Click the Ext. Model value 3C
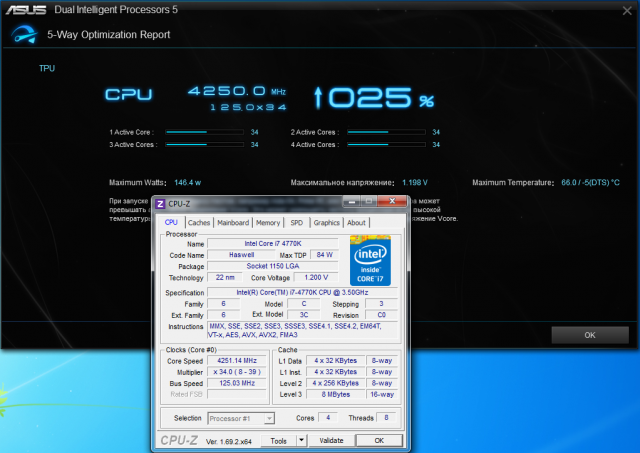Image resolution: width=640 pixels, height=453 pixels. point(304,315)
